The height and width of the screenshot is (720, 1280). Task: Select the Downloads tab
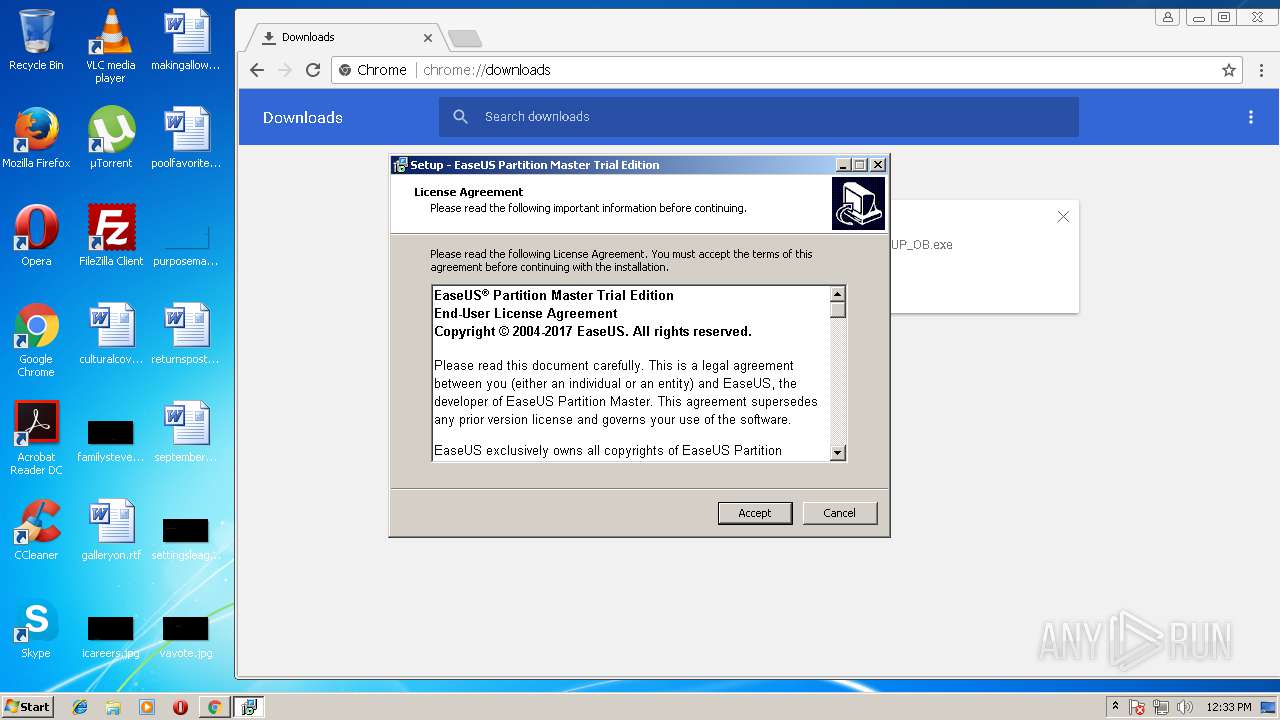345,37
